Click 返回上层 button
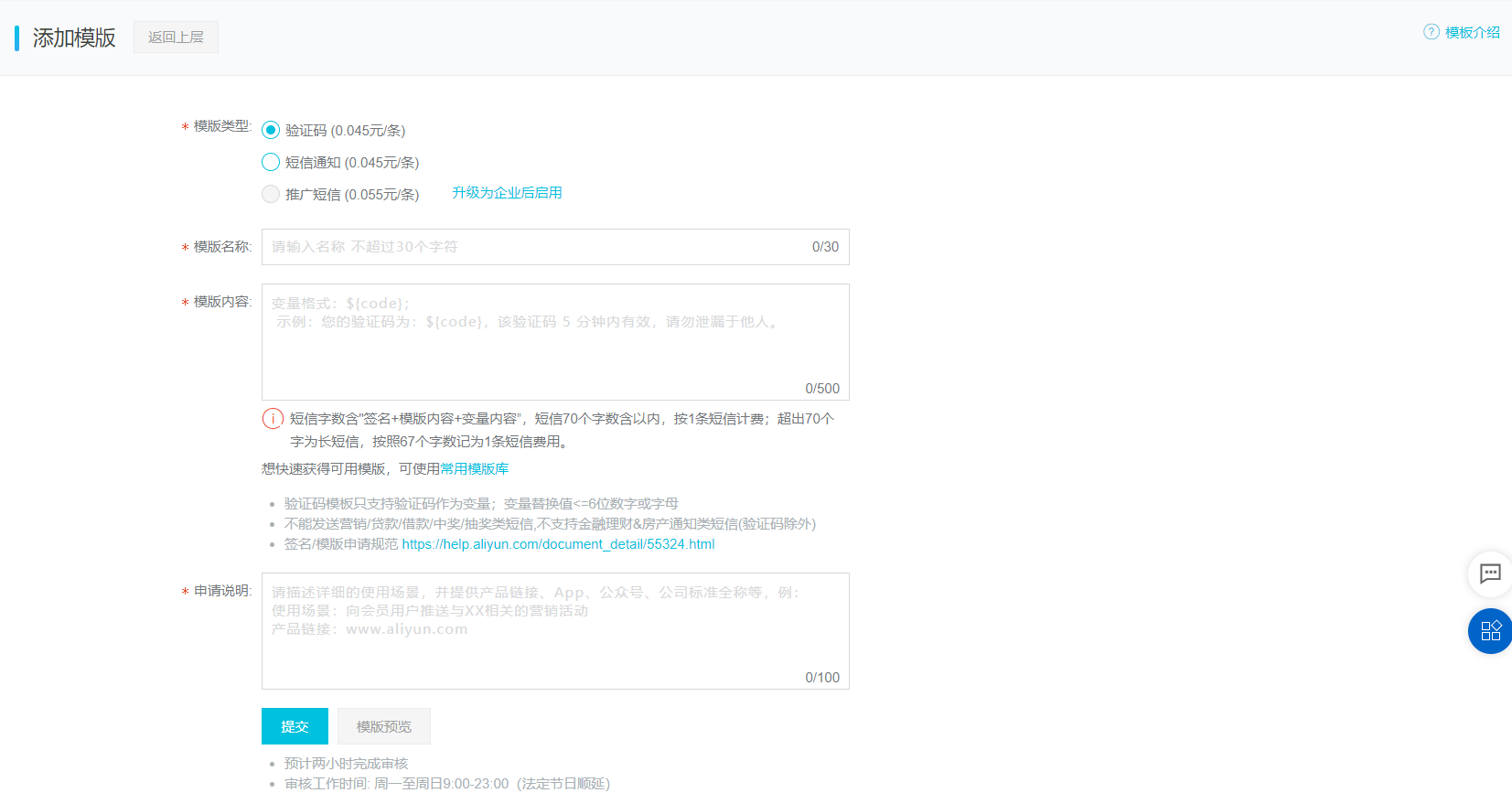The width and height of the screenshot is (1512, 793). pyautogui.click(x=176, y=38)
